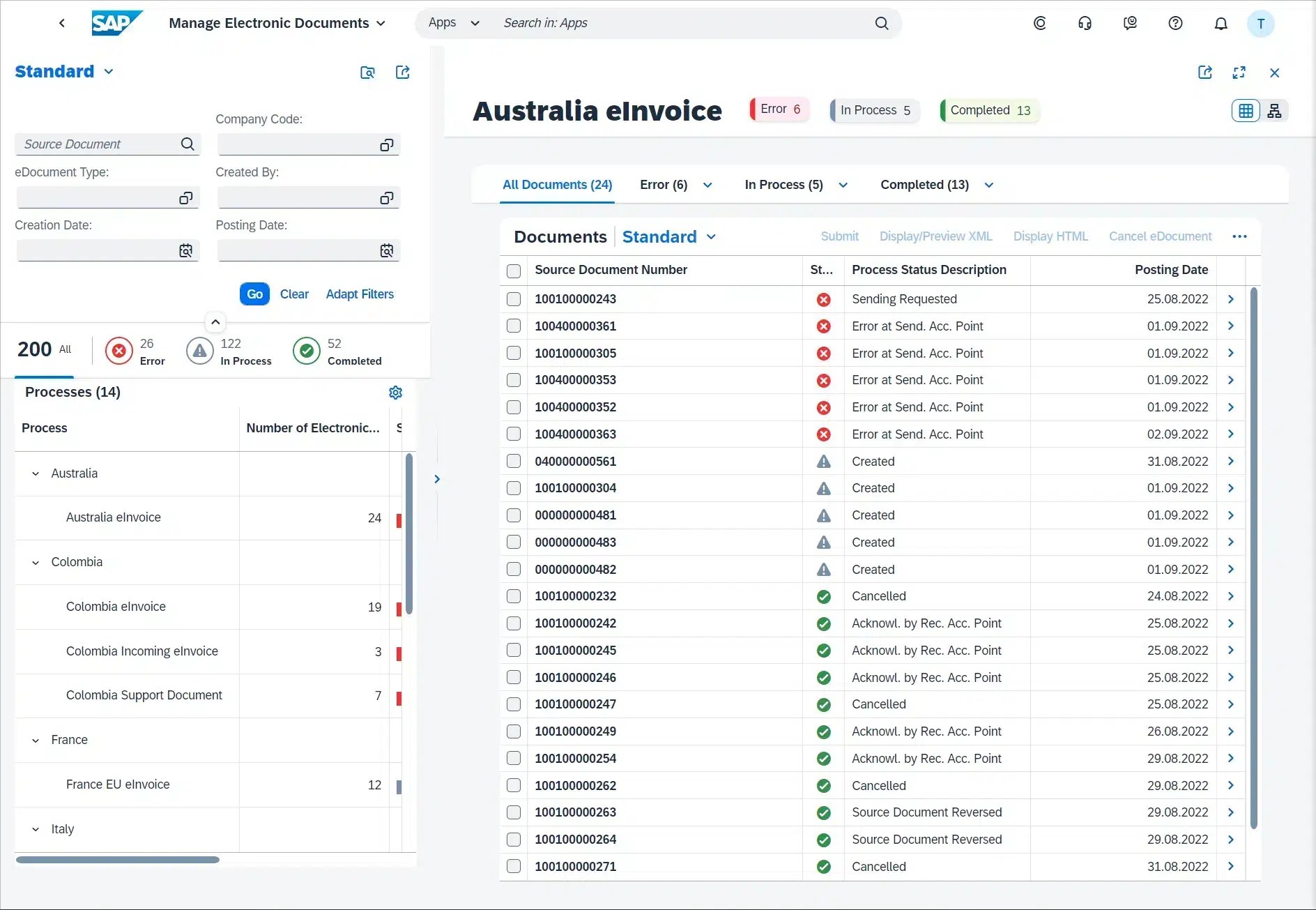1316x910 pixels.
Task: Switch documents view to network diagram layout
Action: point(1276,110)
